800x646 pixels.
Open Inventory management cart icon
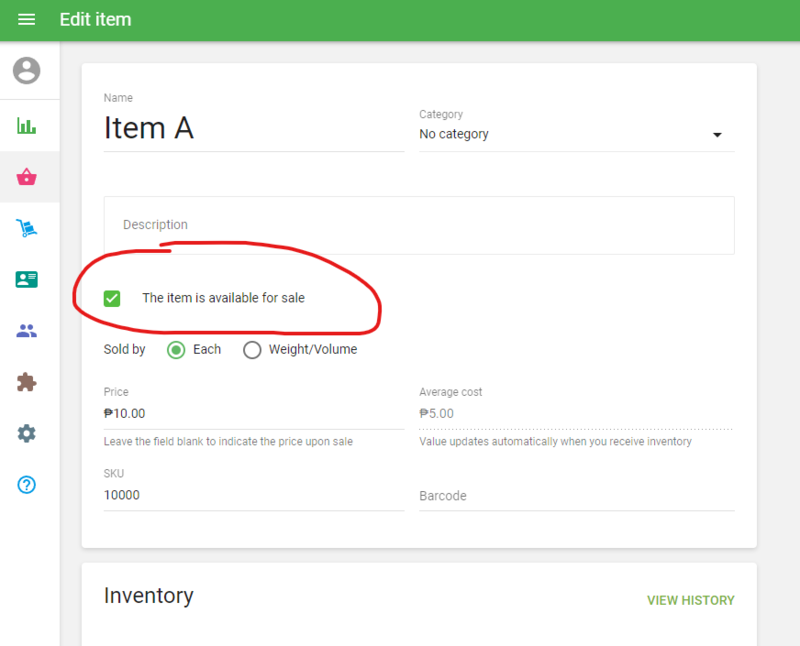click(x=27, y=229)
